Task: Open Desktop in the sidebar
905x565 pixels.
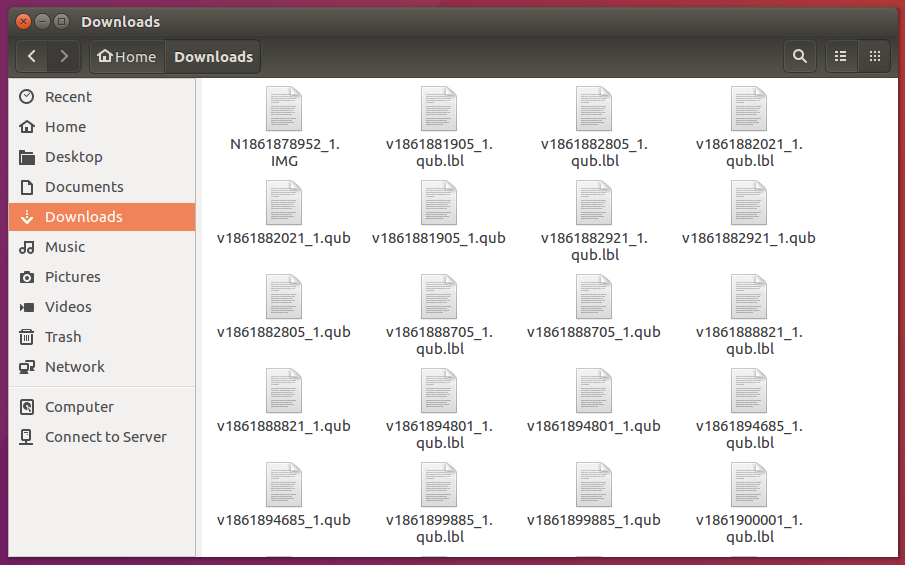Action: [x=102, y=157]
